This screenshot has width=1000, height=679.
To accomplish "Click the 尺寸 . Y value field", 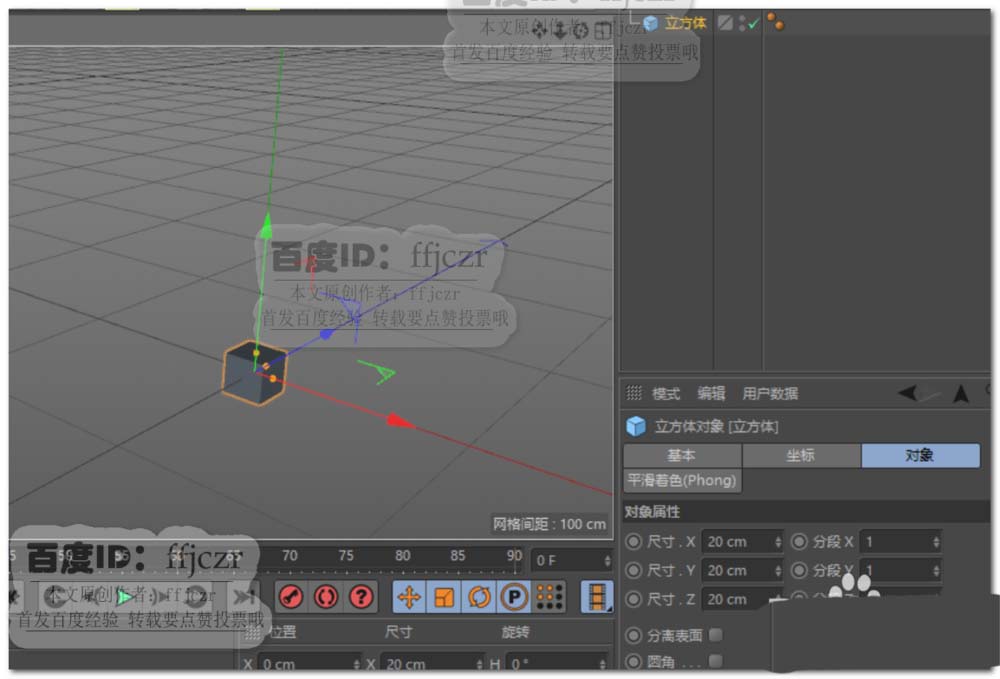I will click(x=742, y=570).
